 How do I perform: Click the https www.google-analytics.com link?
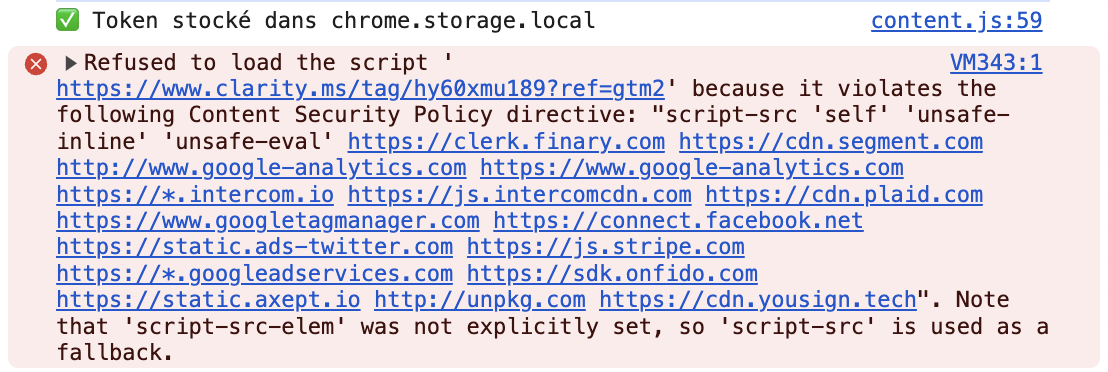pyautogui.click(x=692, y=168)
